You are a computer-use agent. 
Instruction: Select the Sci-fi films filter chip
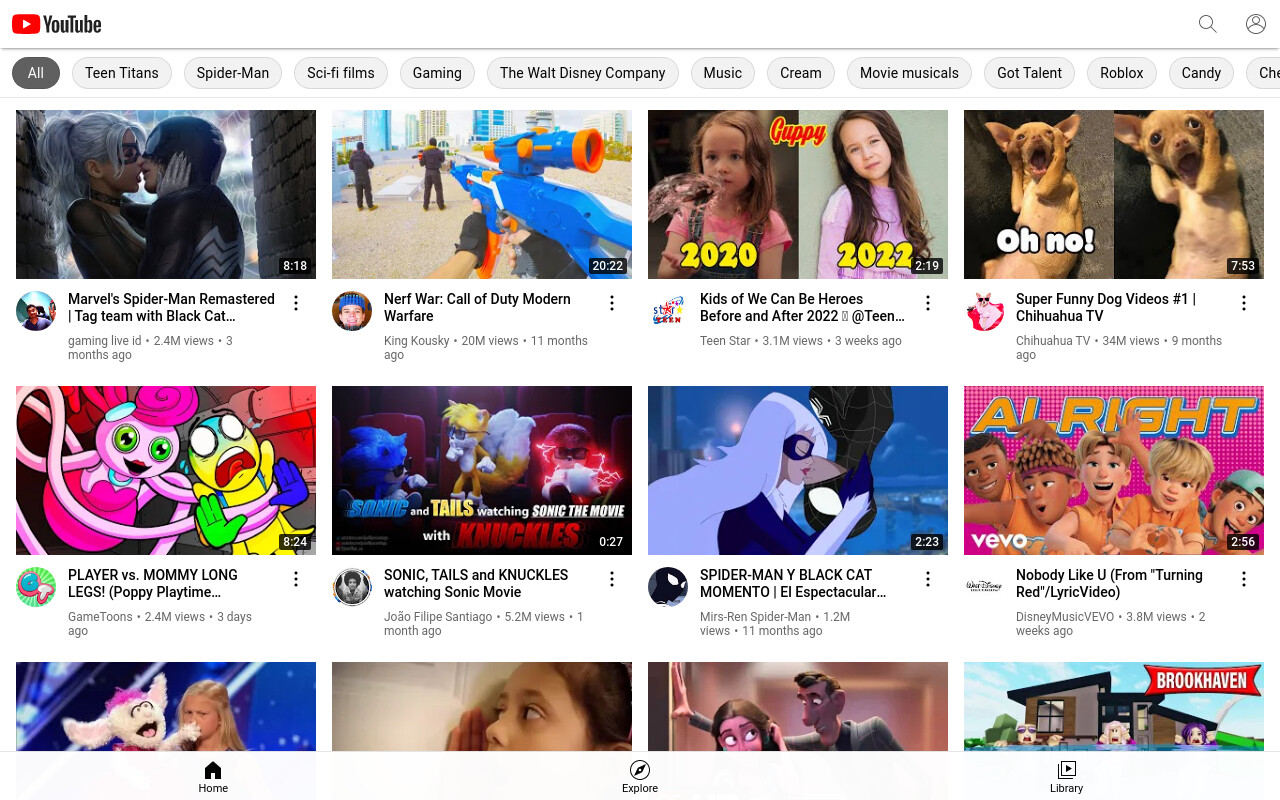[341, 73]
